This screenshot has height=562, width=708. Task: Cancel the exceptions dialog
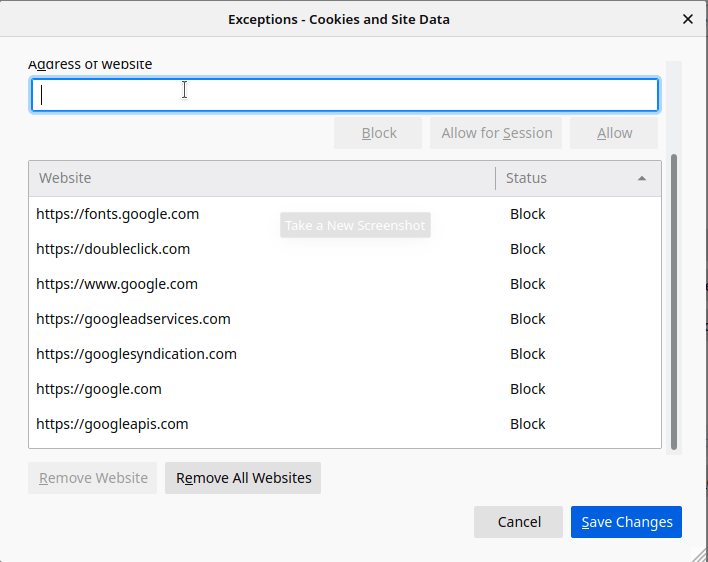pyautogui.click(x=518, y=522)
